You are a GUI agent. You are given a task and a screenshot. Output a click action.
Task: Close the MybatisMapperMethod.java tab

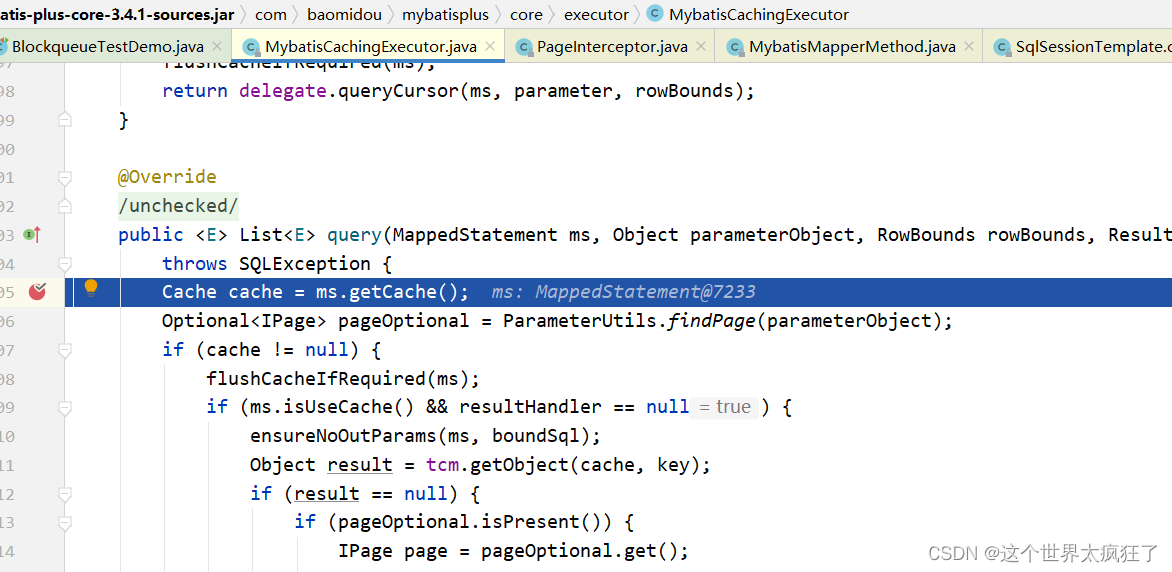click(969, 47)
